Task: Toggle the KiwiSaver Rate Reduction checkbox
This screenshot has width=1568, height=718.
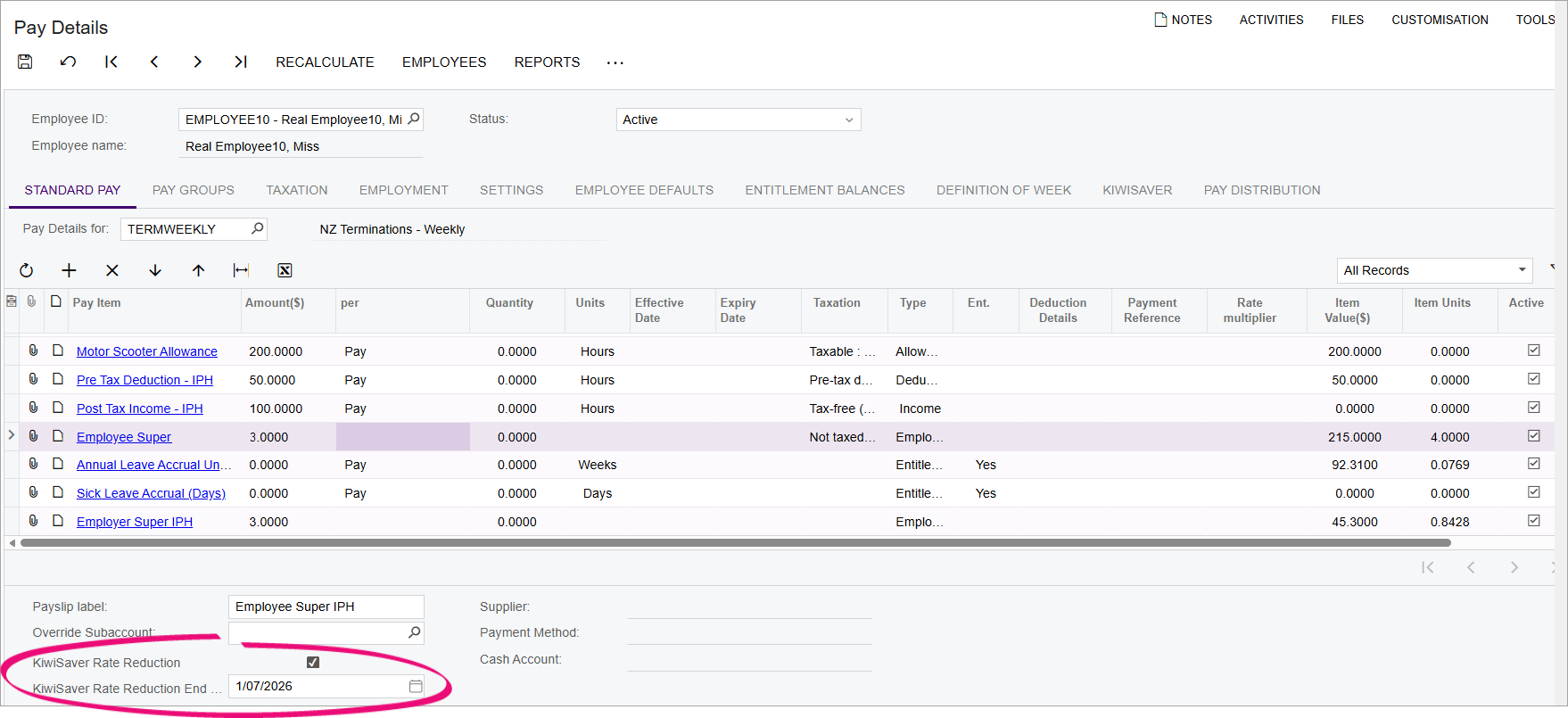Action: pyautogui.click(x=313, y=662)
